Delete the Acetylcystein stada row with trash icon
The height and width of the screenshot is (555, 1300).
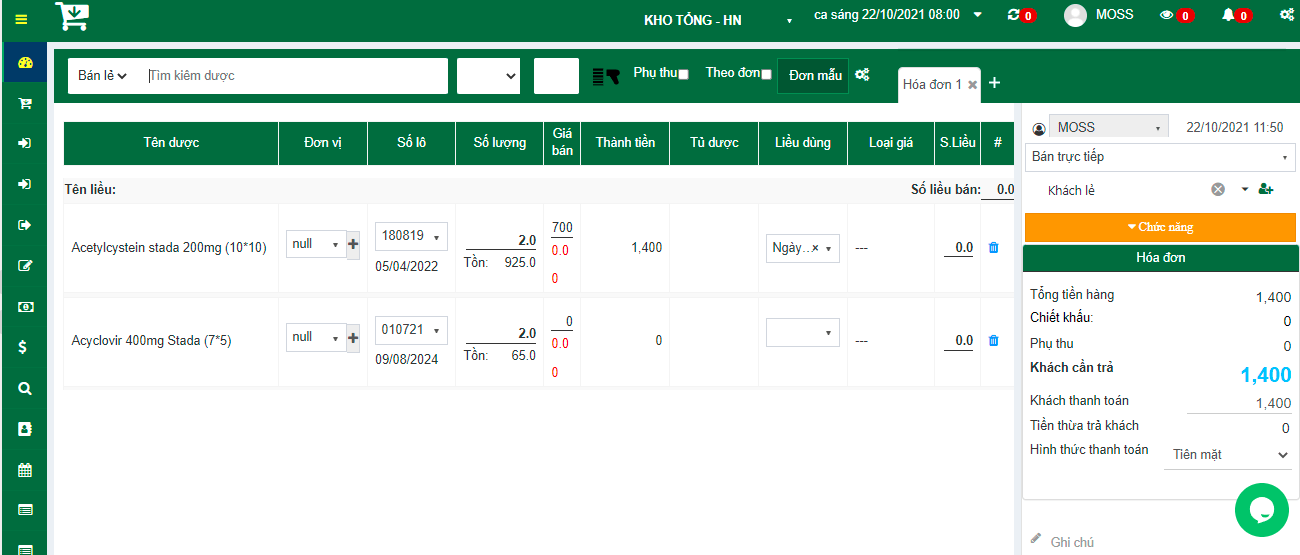[993, 247]
